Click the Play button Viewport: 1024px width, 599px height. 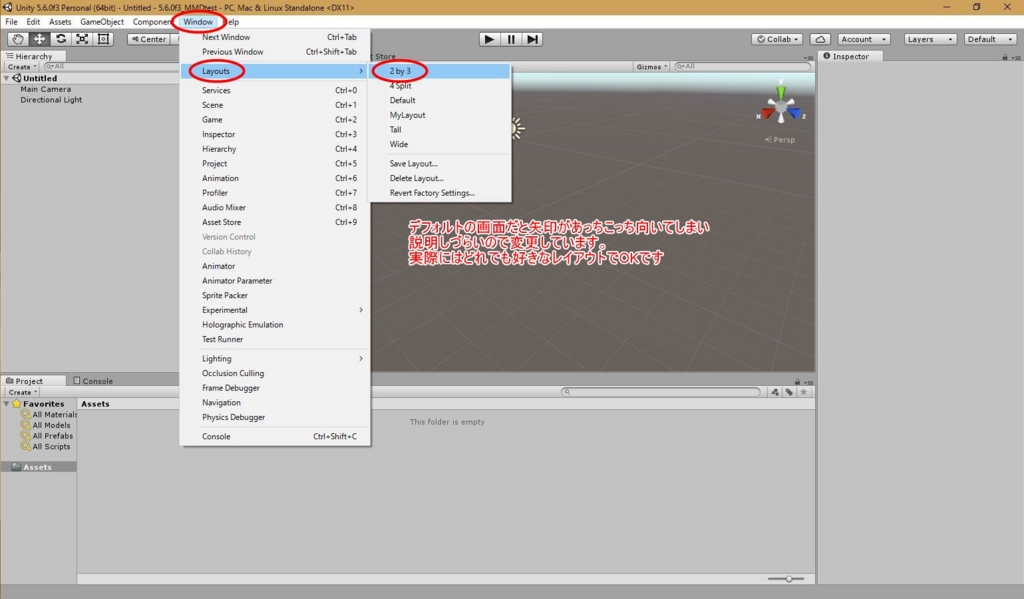(x=488, y=39)
